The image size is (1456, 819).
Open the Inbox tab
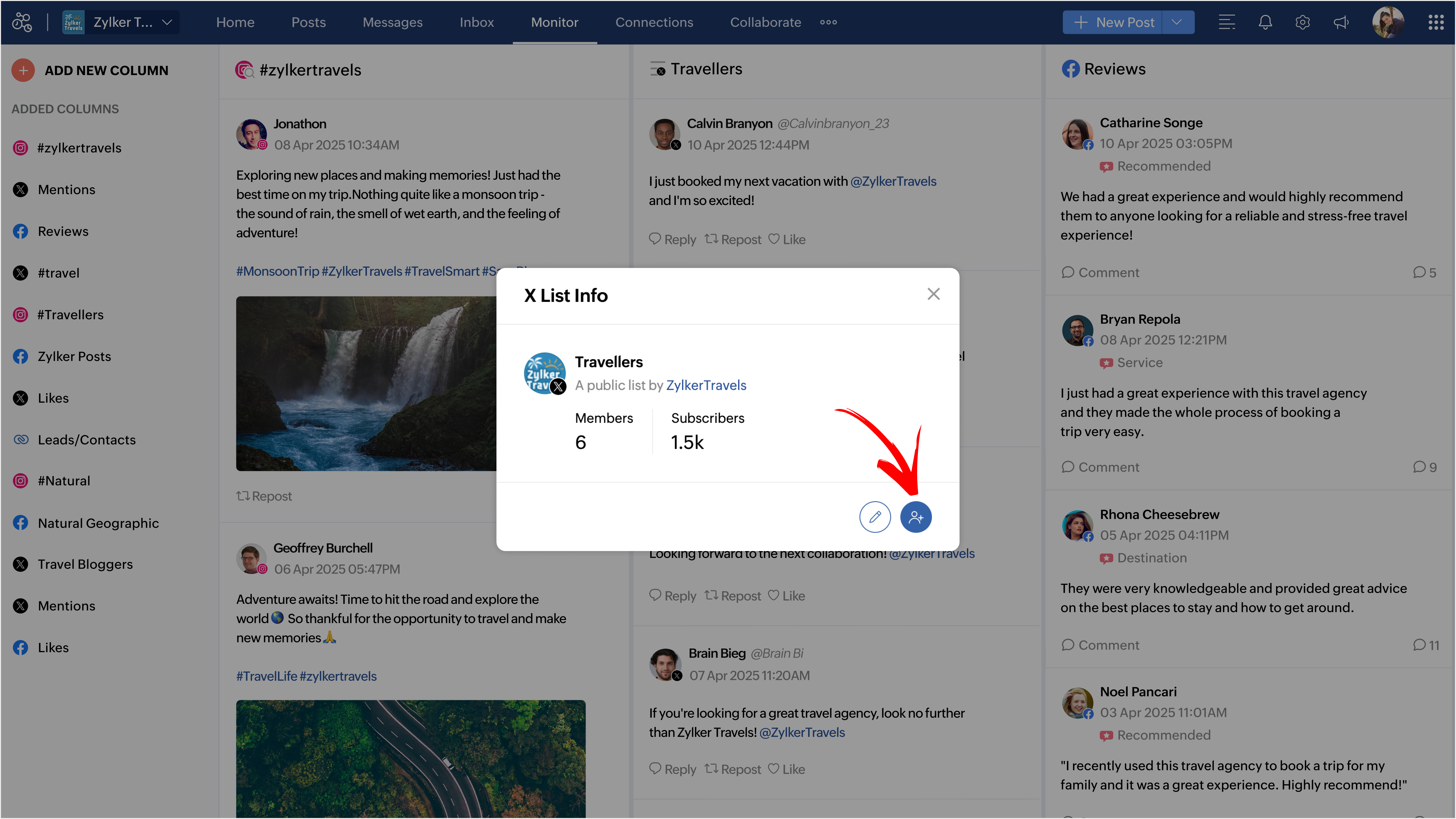tap(476, 22)
